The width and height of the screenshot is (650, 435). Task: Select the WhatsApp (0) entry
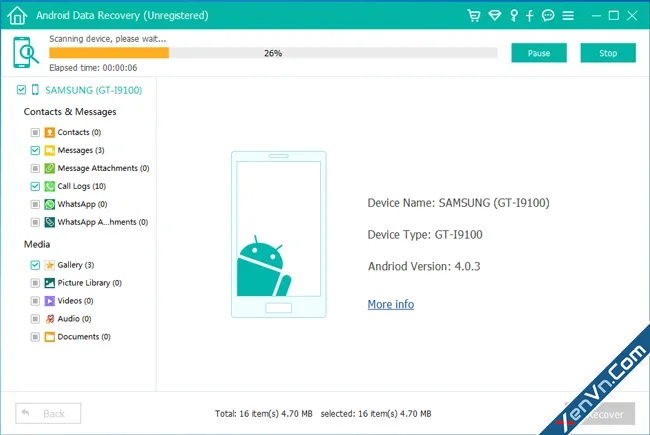point(82,204)
